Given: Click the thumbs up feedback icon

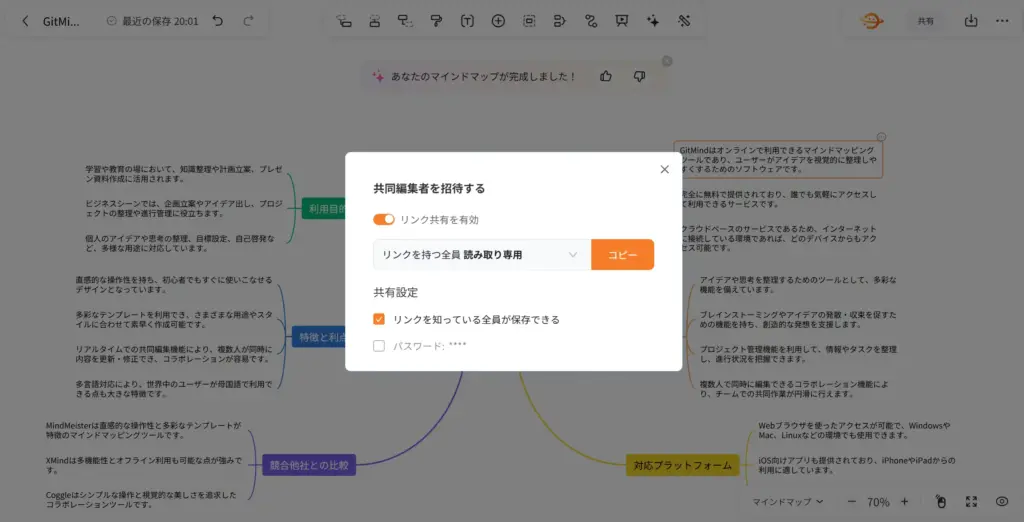Looking at the screenshot, I should tap(606, 76).
